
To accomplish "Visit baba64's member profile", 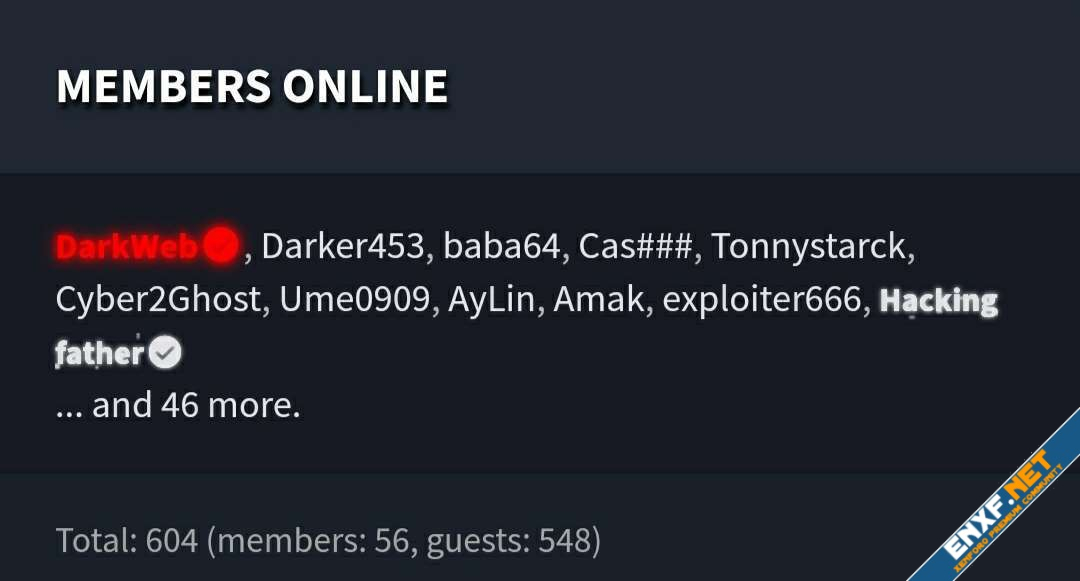I will coord(501,246).
